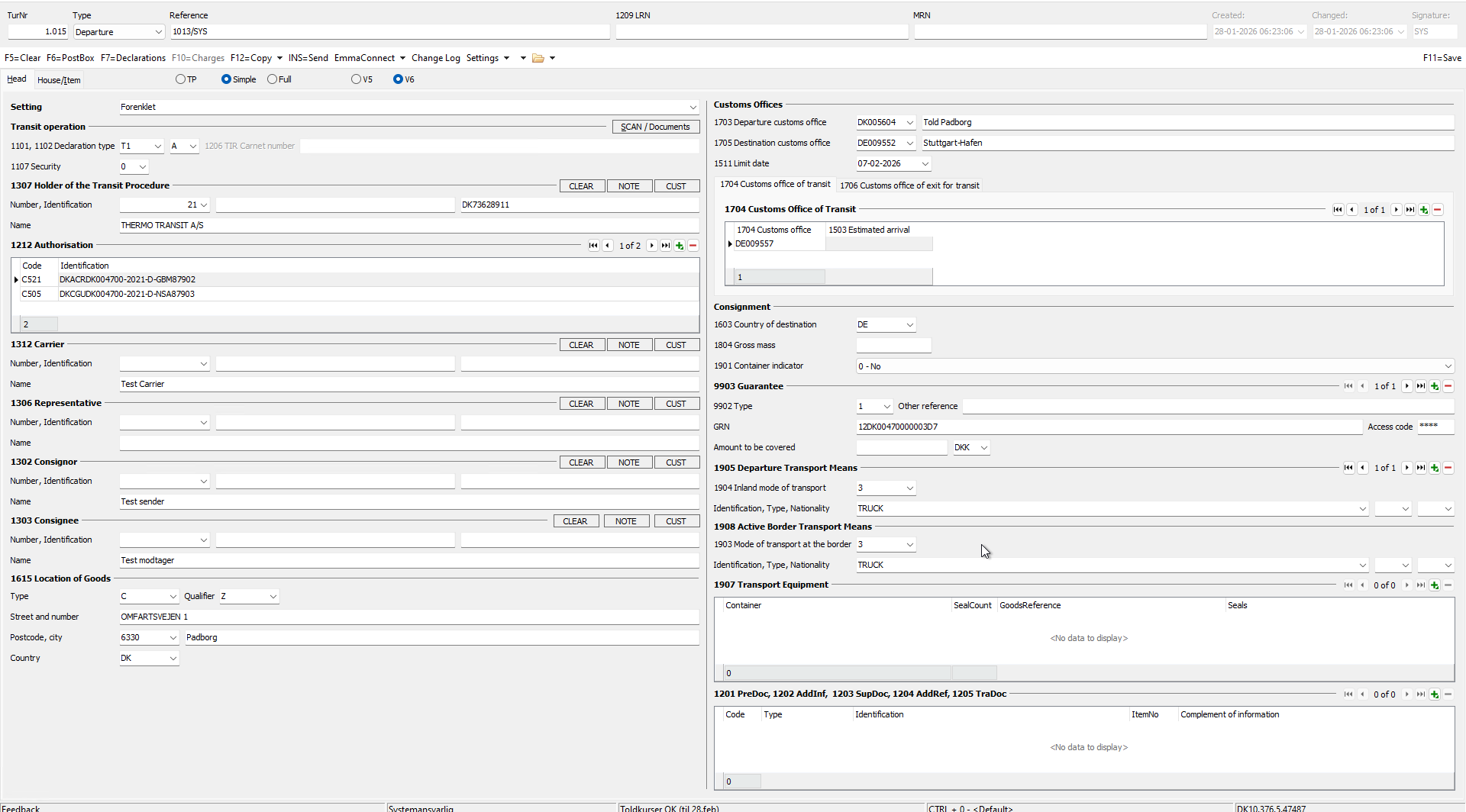The width and height of the screenshot is (1466, 812).
Task: Add a Transport Equipment row
Action: point(1435,585)
